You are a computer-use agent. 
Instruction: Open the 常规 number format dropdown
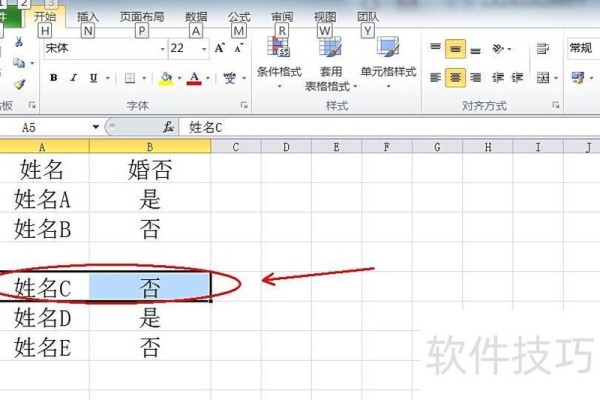[x=583, y=48]
